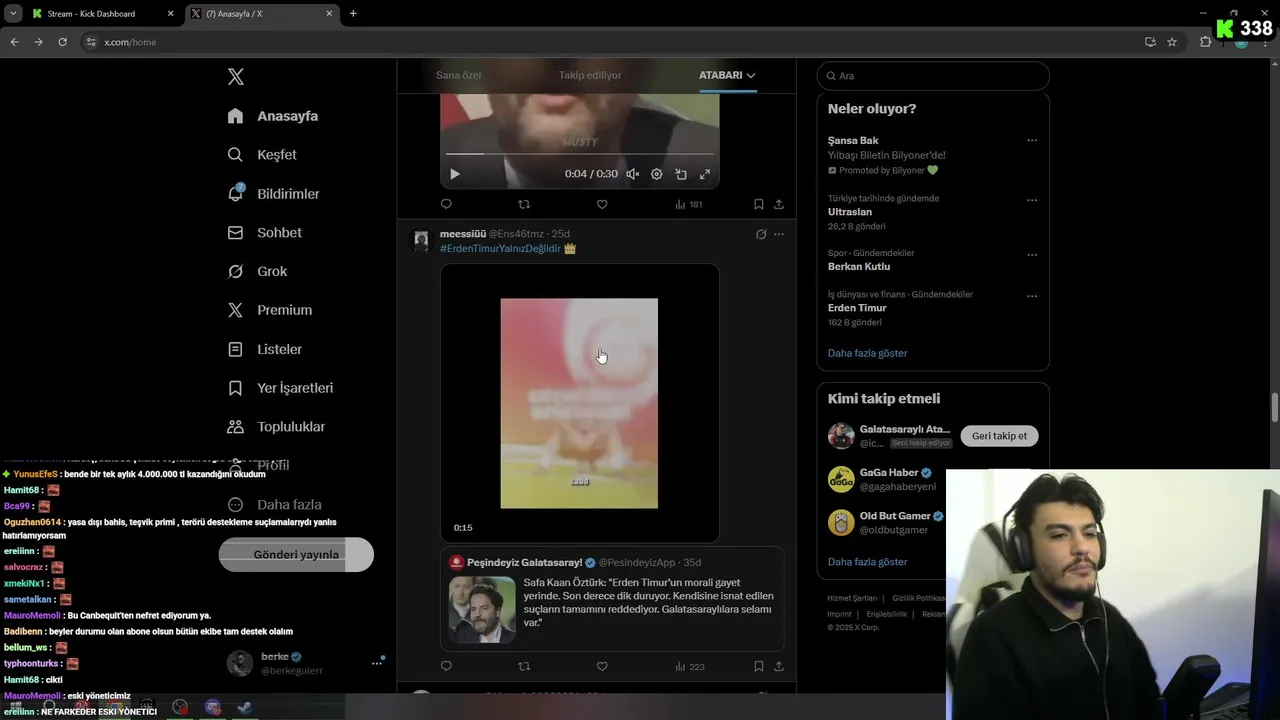This screenshot has width=1280, height=720.
Task: Open Daha fazla menu in the sidebar
Action: (x=274, y=505)
